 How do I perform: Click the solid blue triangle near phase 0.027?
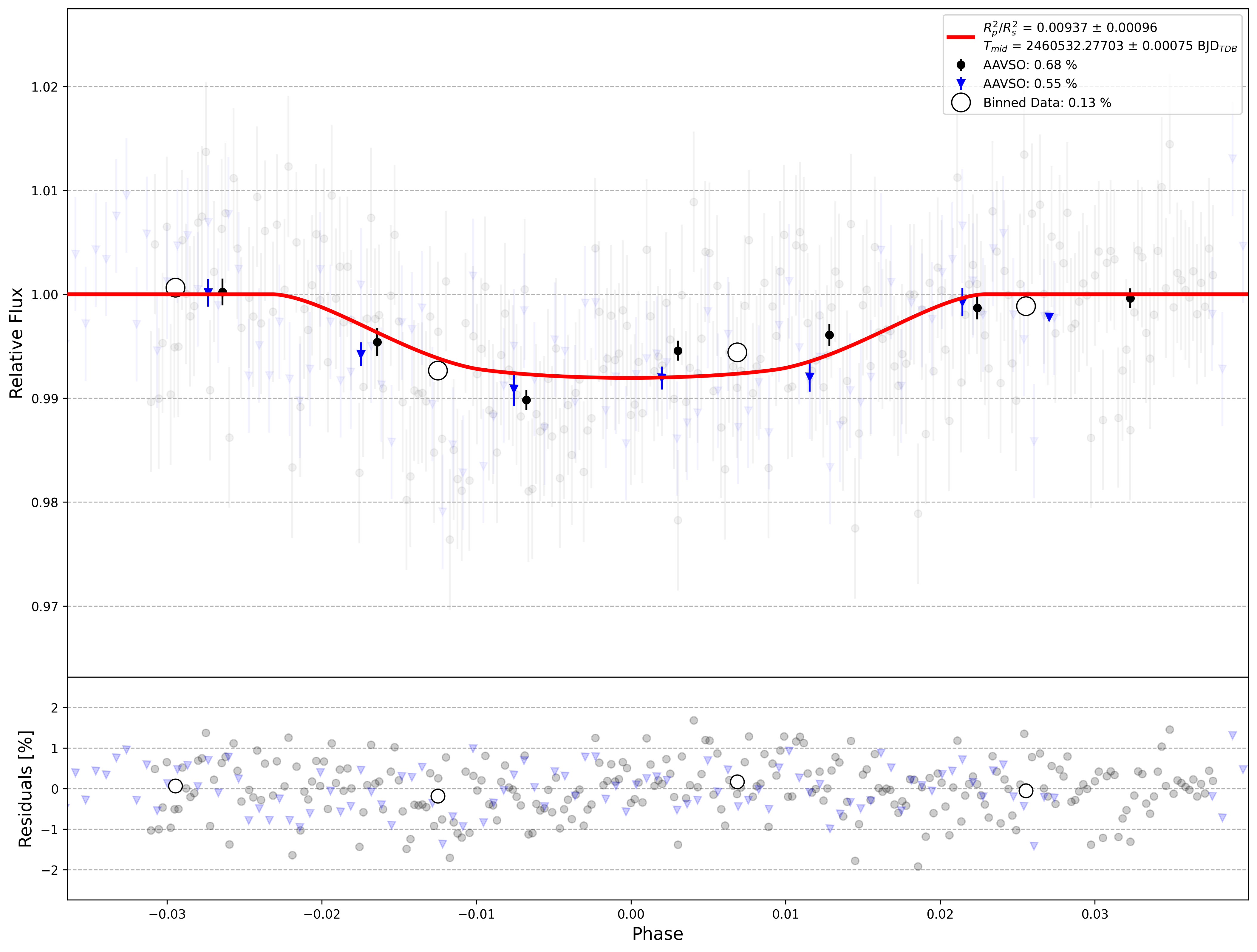coord(1049,317)
